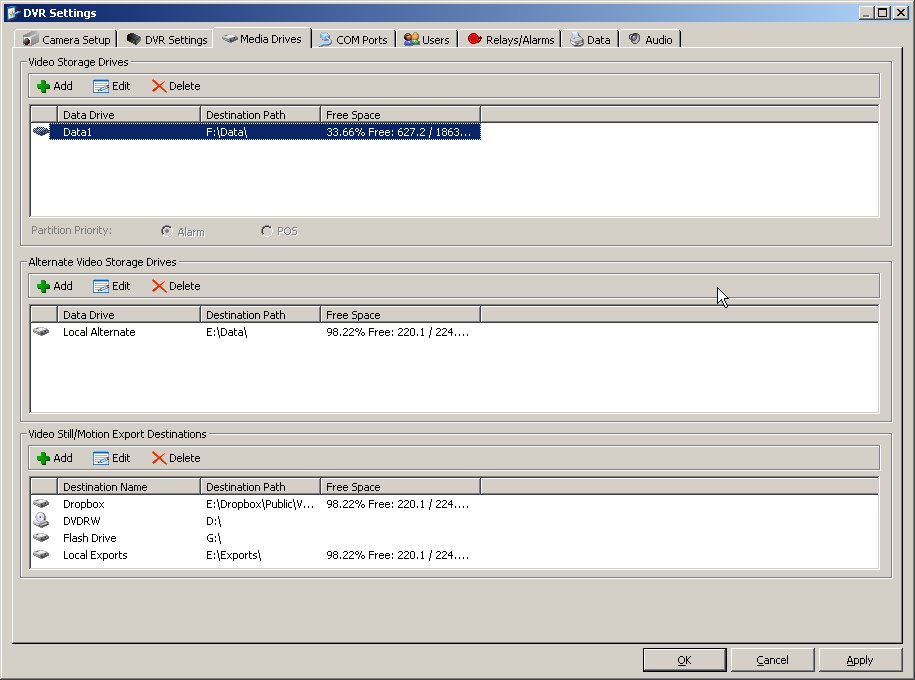Screen dimensions: 915x680
Task: Edit the selected Video Storage Drive
Action: click(x=112, y=86)
